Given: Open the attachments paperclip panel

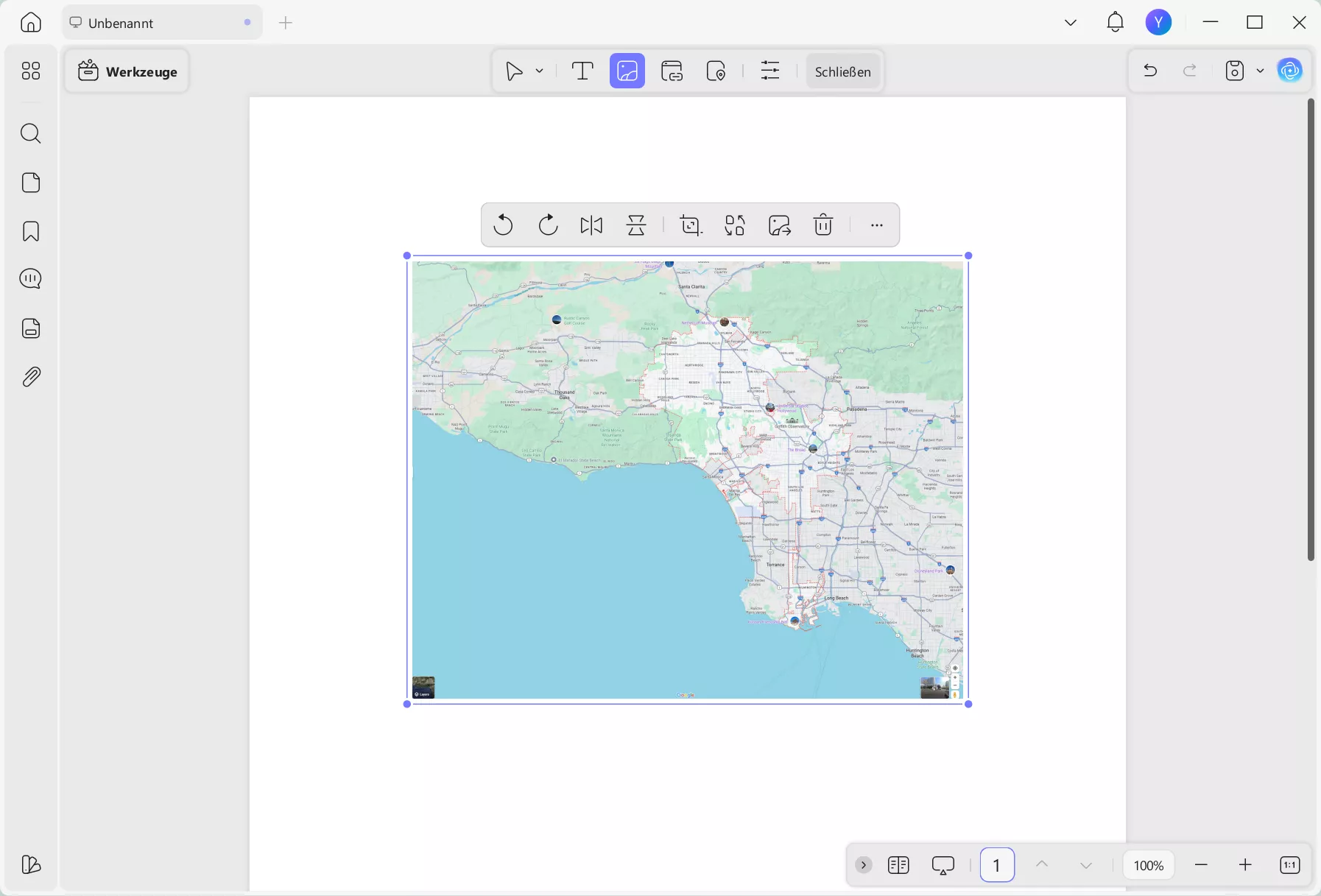Looking at the screenshot, I should click(31, 377).
